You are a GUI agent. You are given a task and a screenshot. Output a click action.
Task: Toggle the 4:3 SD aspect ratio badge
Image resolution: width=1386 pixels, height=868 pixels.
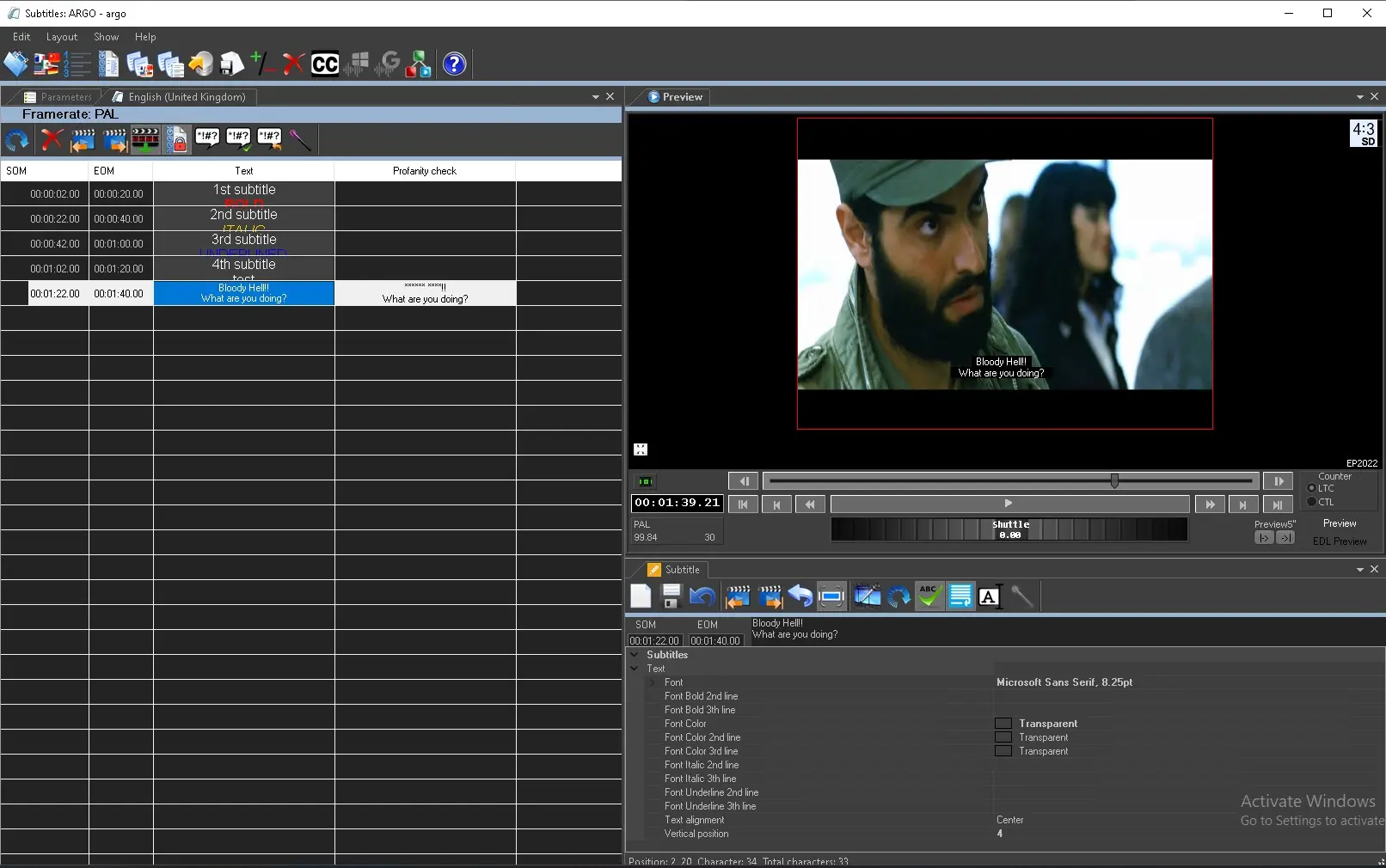click(x=1363, y=133)
